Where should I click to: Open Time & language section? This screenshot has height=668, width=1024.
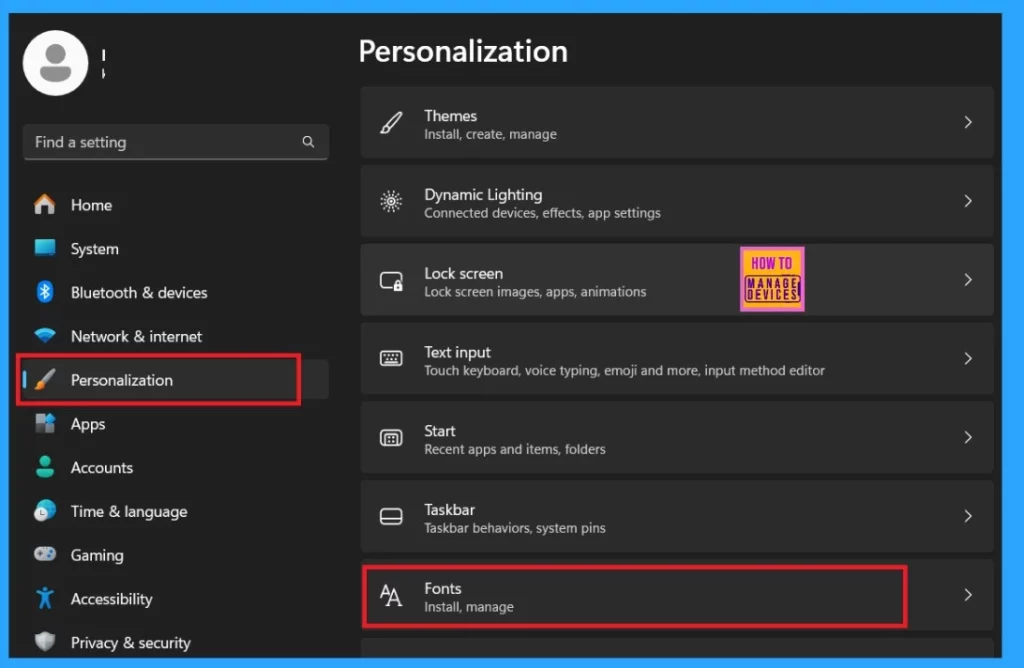[175, 511]
